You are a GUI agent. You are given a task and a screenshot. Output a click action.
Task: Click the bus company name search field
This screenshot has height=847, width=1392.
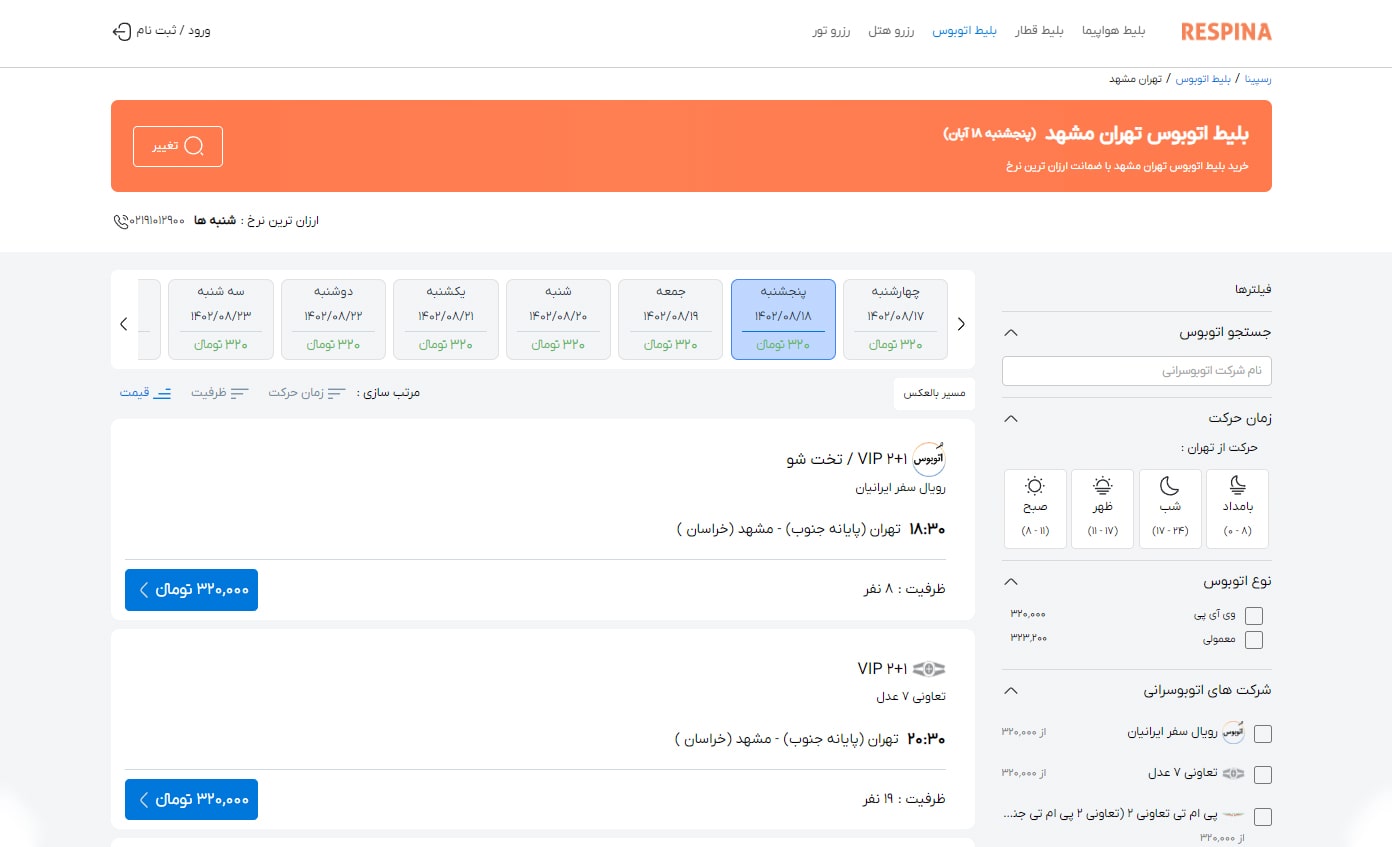tap(1137, 370)
